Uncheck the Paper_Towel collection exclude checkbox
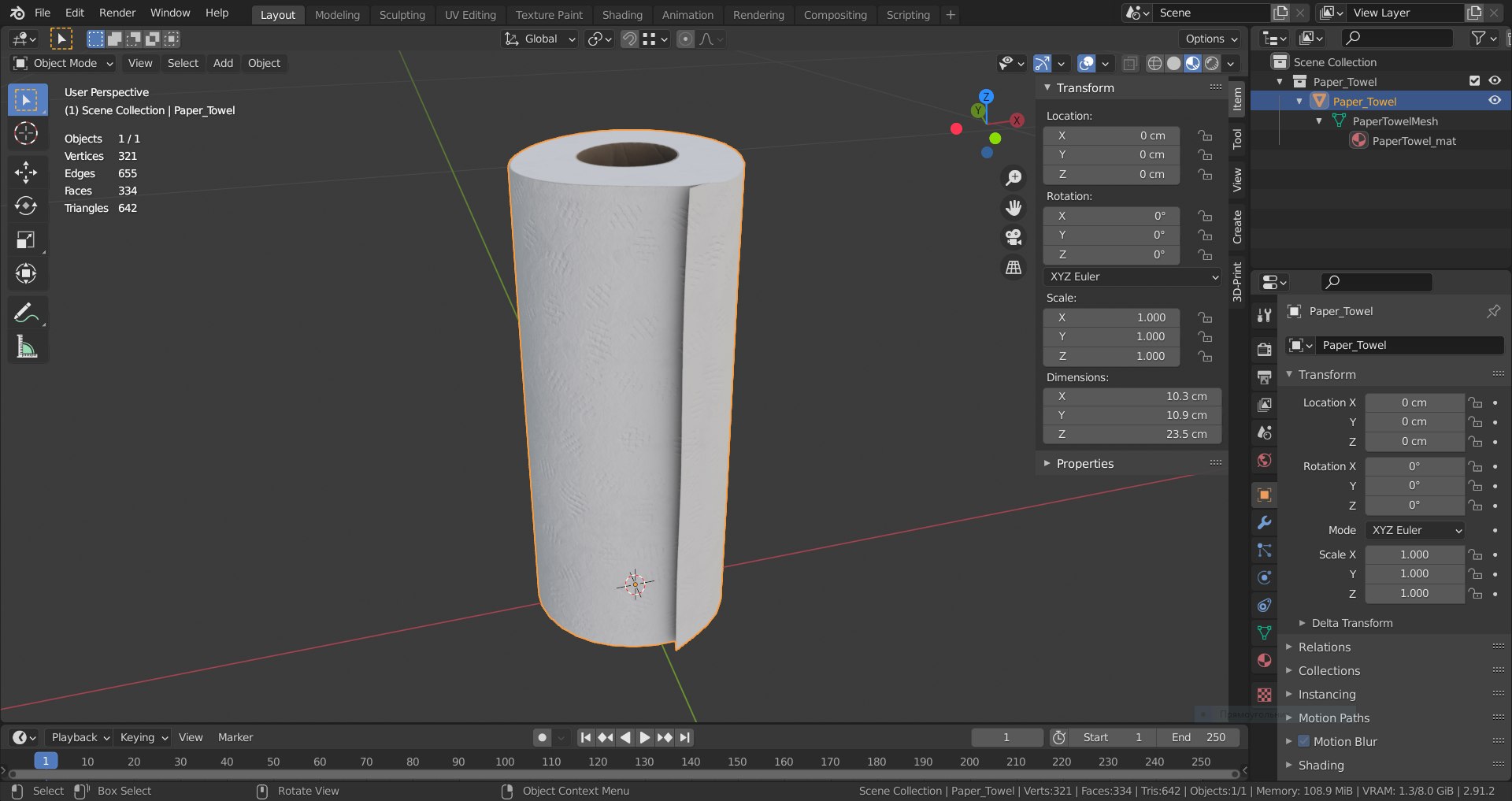The width and height of the screenshot is (1512, 801). [x=1475, y=81]
